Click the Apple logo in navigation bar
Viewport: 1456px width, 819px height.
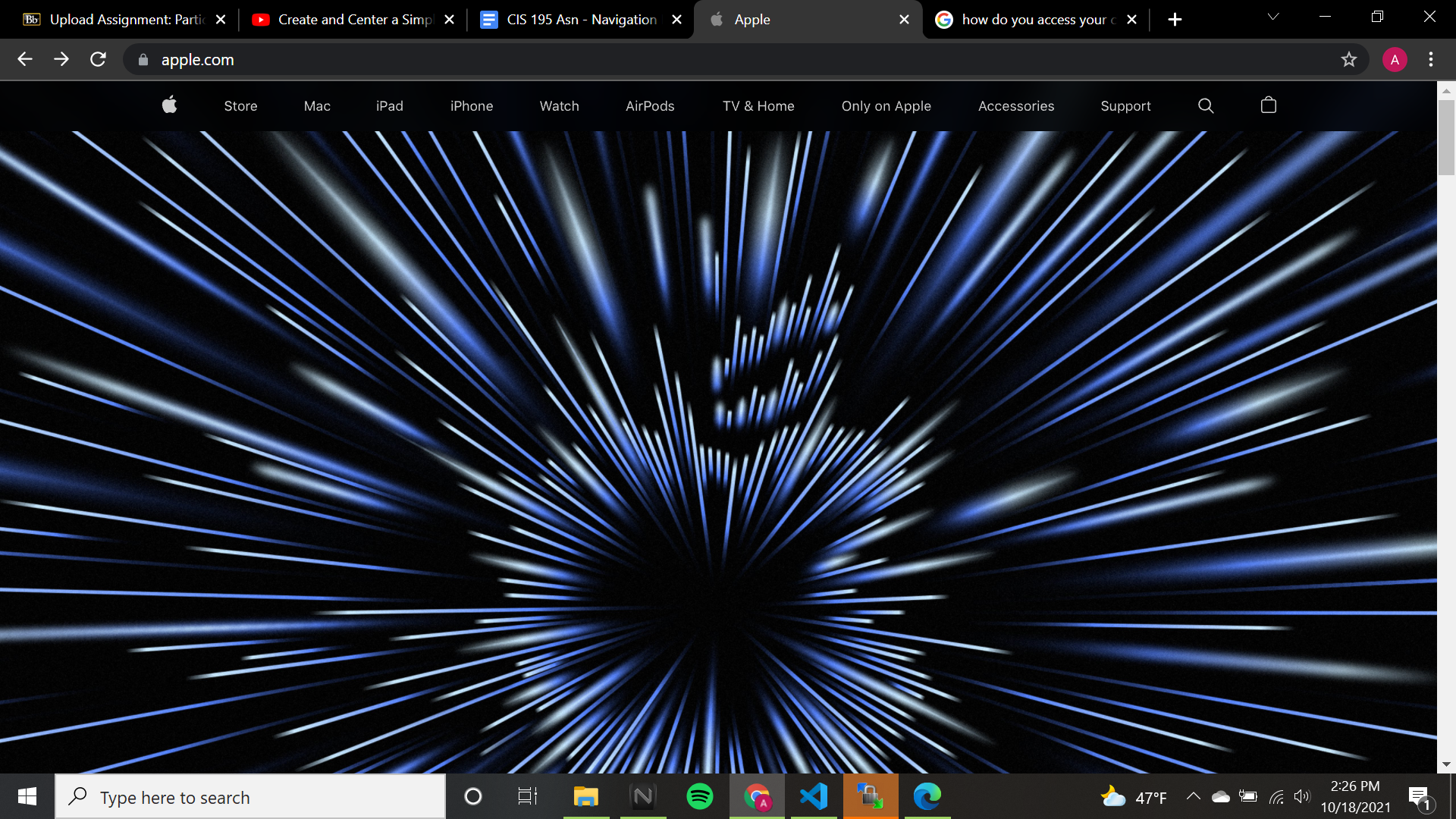coord(169,105)
